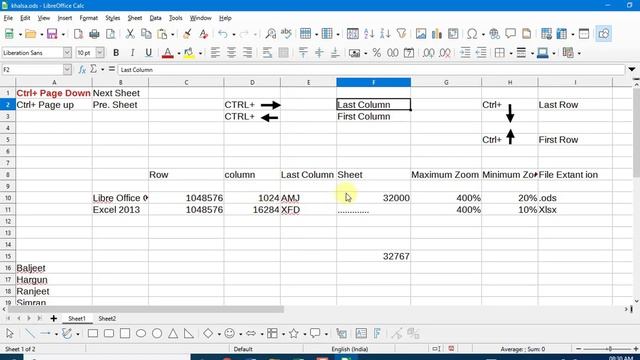Insert a hyperlink via the globe icon

pos(494,34)
